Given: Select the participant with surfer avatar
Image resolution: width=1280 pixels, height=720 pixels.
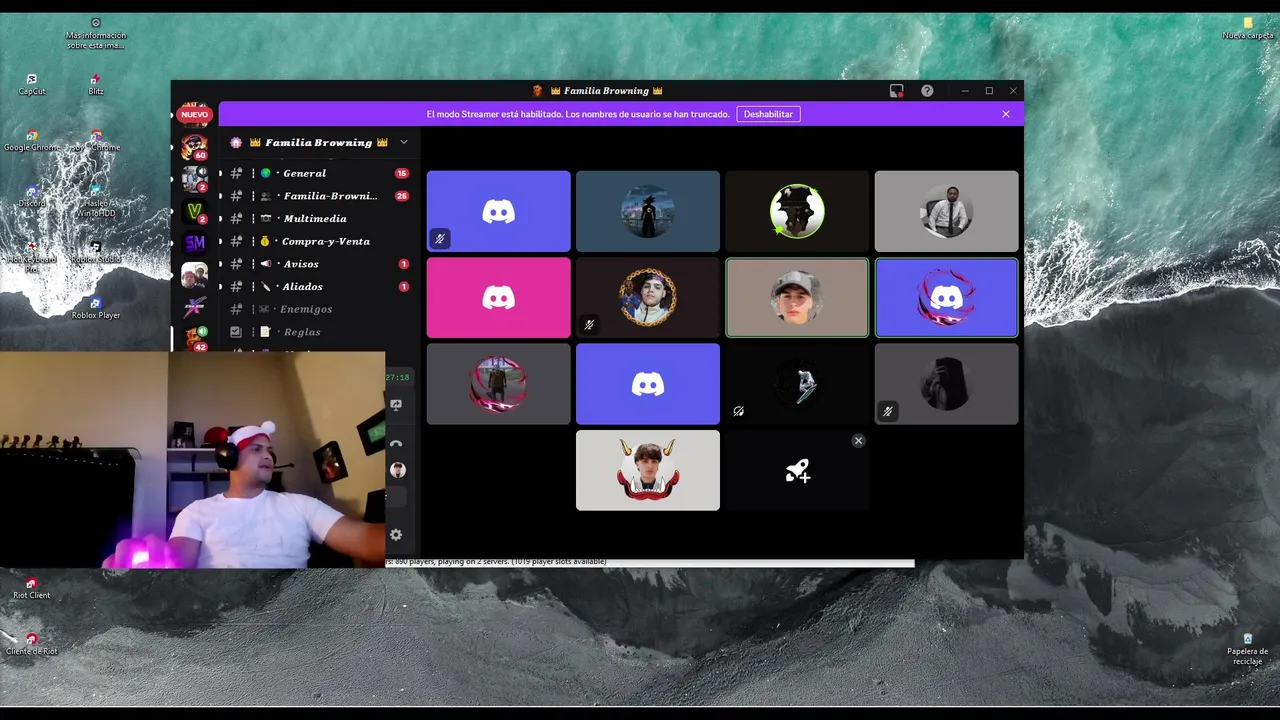Looking at the screenshot, I should pos(797,384).
